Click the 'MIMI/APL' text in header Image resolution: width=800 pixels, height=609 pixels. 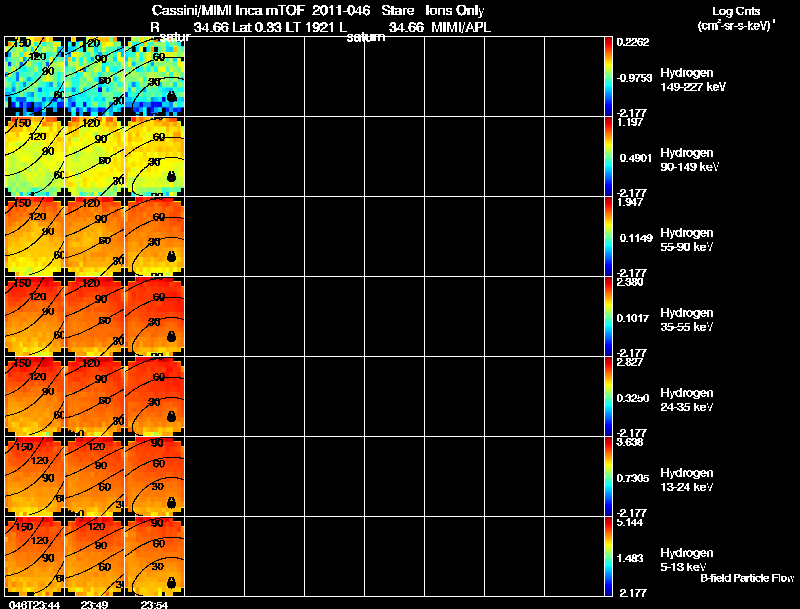tap(461, 28)
